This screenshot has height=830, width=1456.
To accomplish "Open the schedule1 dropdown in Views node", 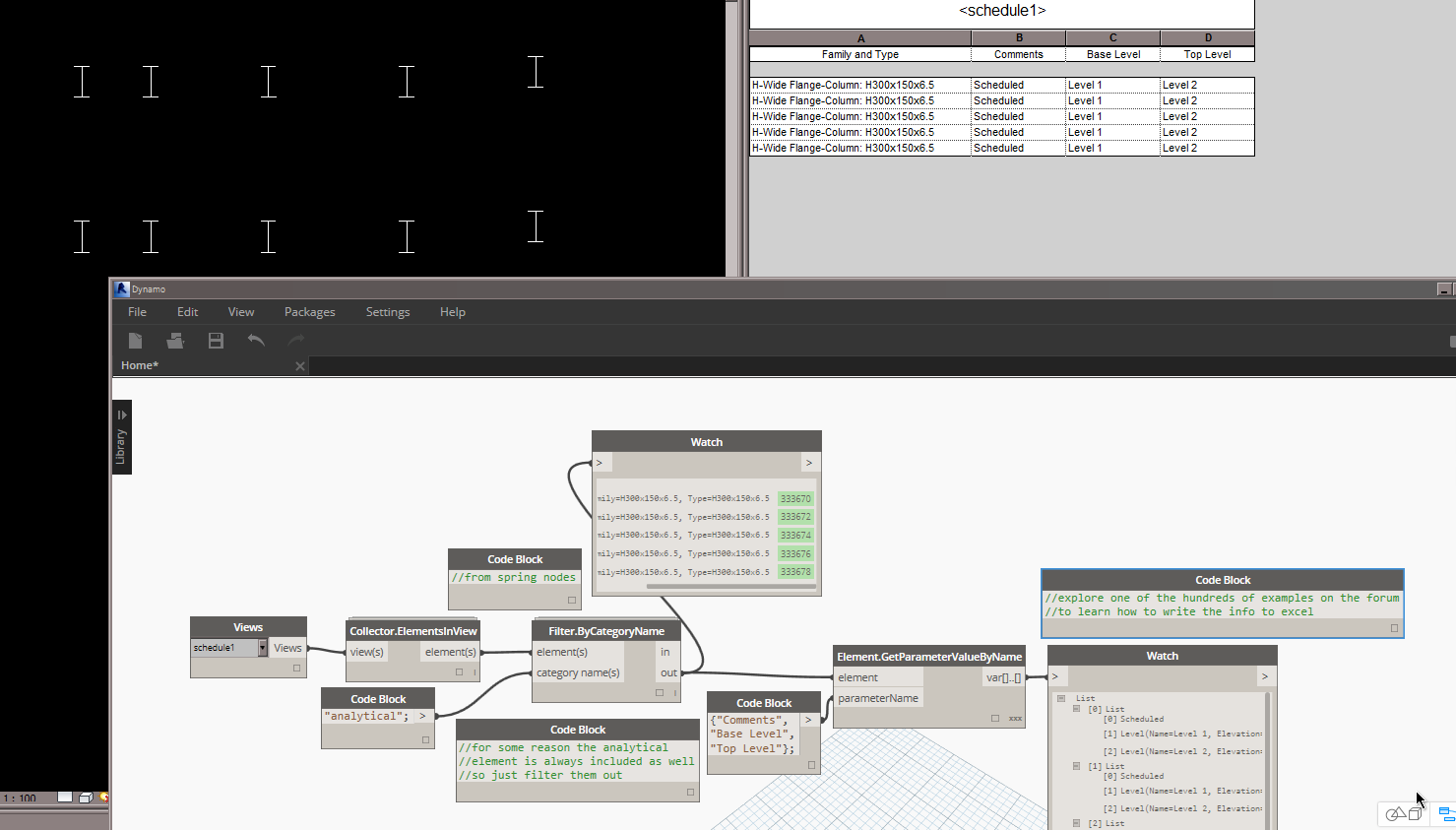I will click(x=263, y=648).
